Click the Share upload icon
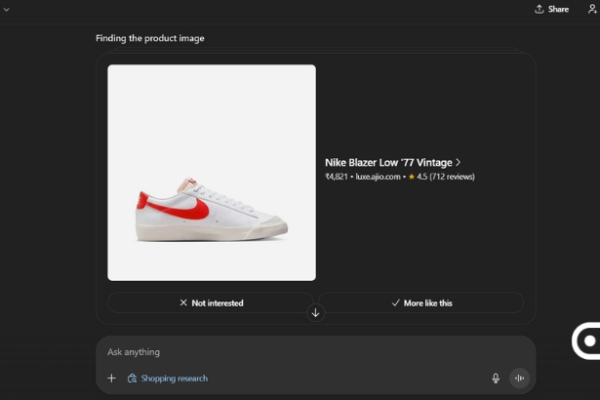The height and width of the screenshot is (400, 600). click(x=540, y=9)
